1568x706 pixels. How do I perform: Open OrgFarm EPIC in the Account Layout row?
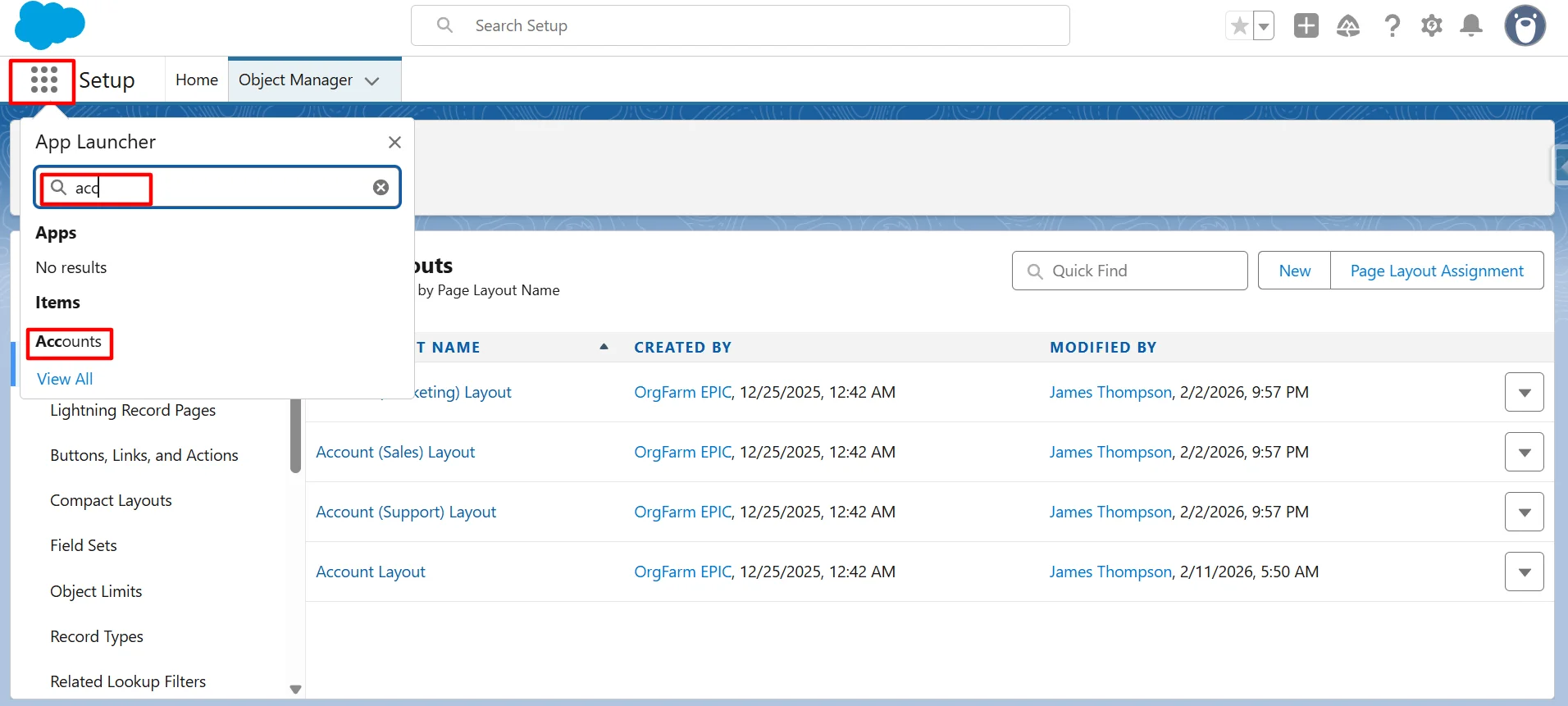click(x=682, y=572)
